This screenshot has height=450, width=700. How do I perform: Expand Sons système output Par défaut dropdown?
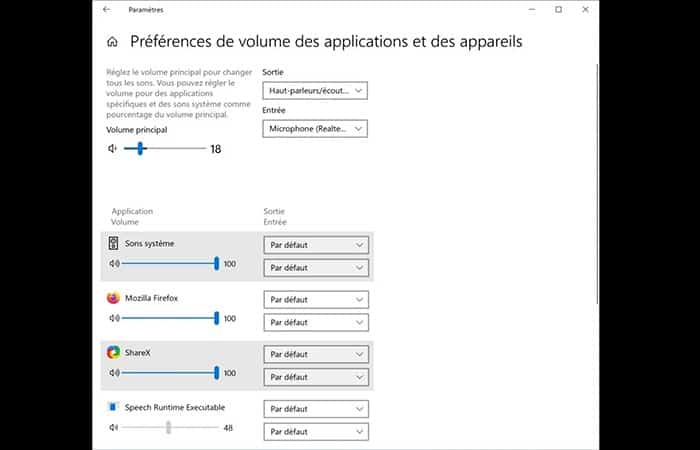point(316,245)
